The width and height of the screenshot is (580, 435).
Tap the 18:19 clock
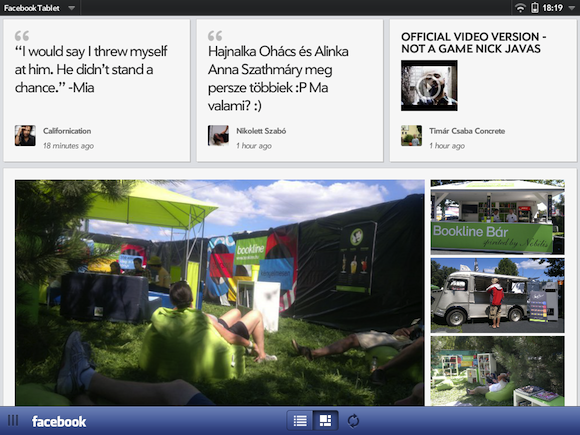pyautogui.click(x=552, y=8)
